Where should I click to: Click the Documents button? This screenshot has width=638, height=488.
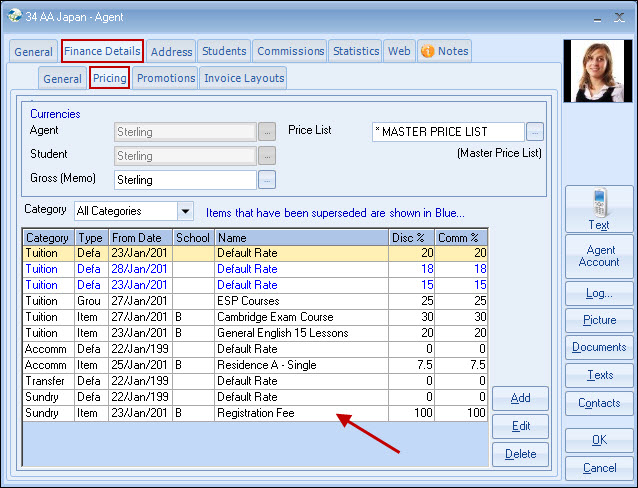coord(598,347)
